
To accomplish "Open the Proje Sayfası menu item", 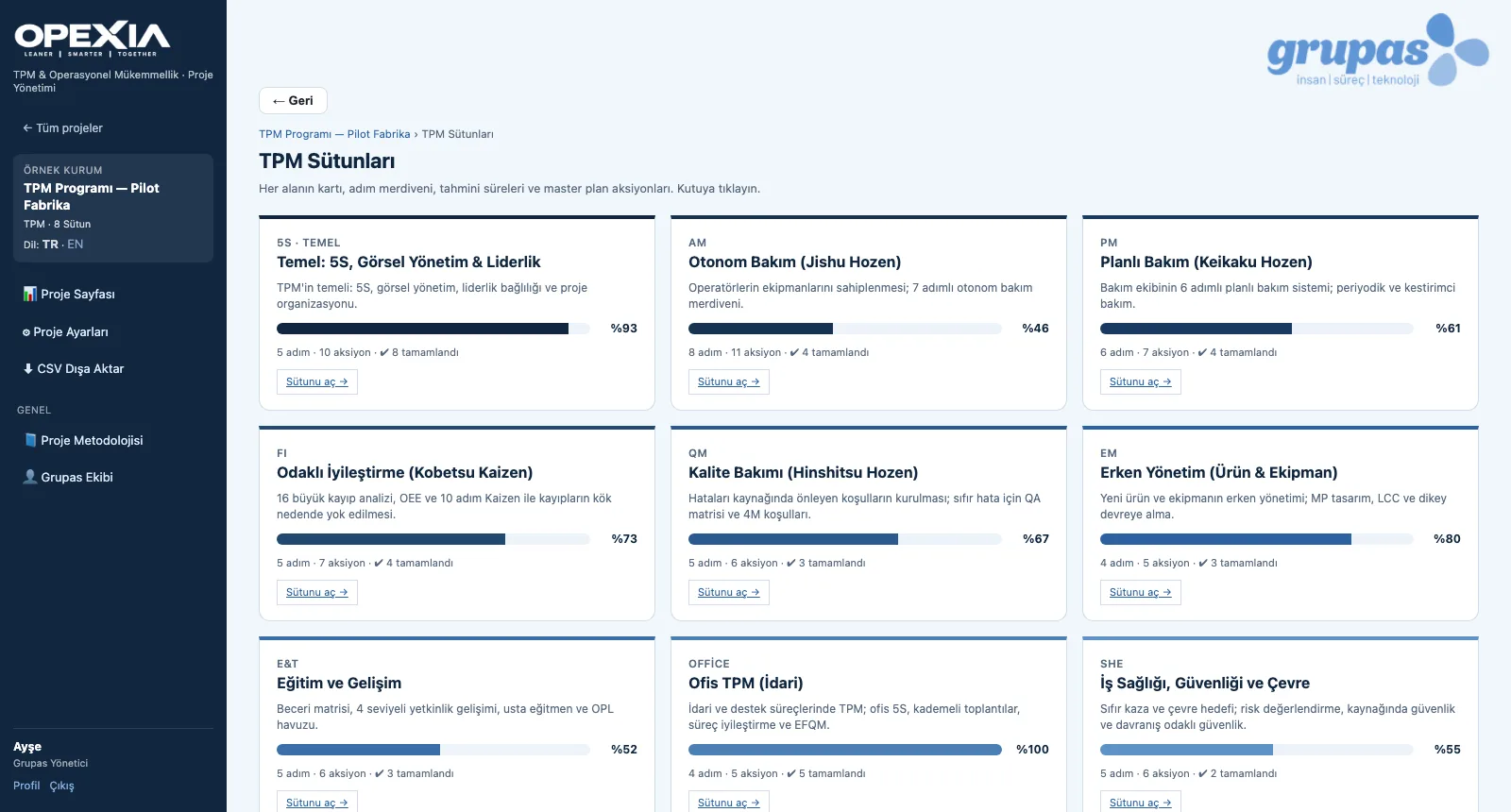I will point(113,294).
